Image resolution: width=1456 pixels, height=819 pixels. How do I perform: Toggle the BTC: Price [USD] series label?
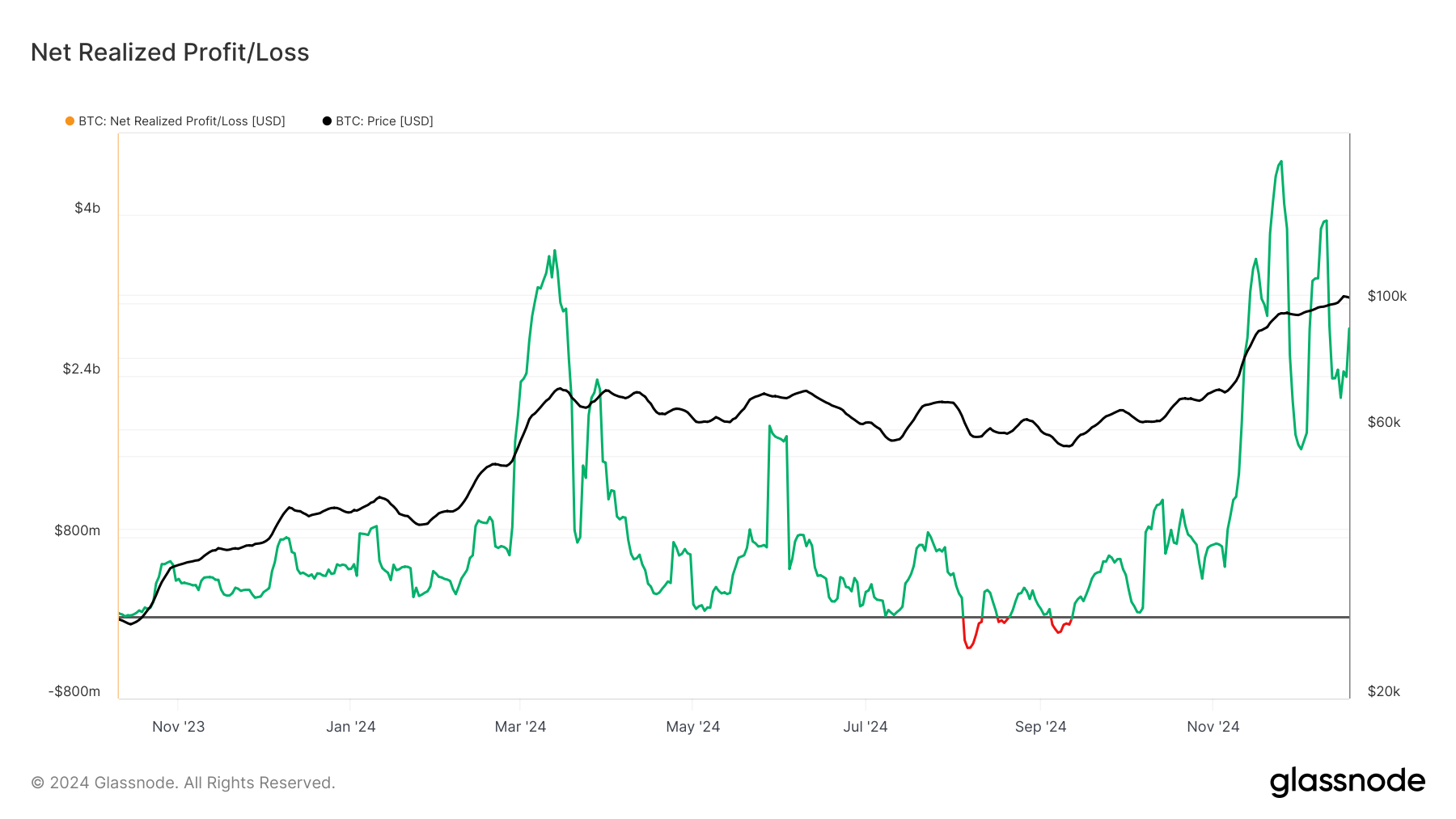click(384, 121)
